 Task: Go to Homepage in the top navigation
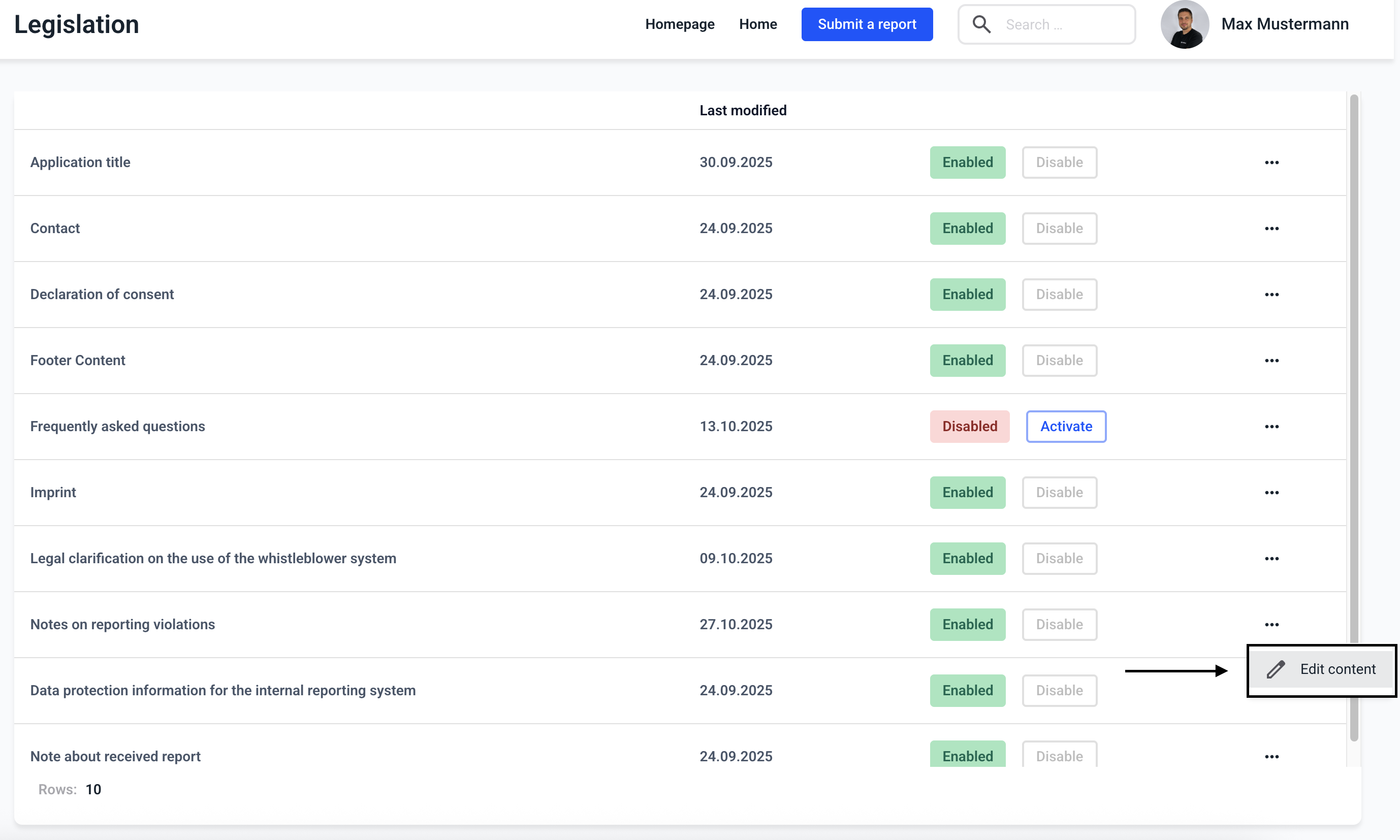coord(679,24)
